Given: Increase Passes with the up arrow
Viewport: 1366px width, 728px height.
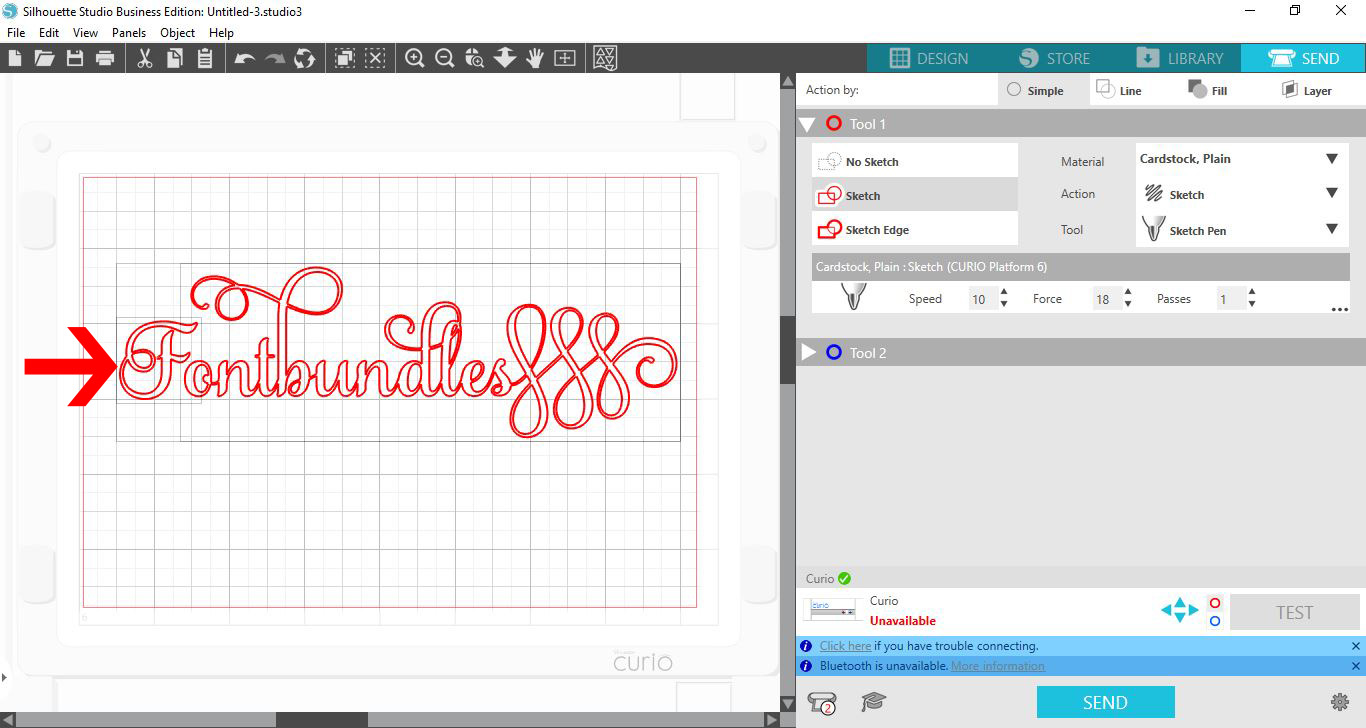Looking at the screenshot, I should pos(1252,292).
